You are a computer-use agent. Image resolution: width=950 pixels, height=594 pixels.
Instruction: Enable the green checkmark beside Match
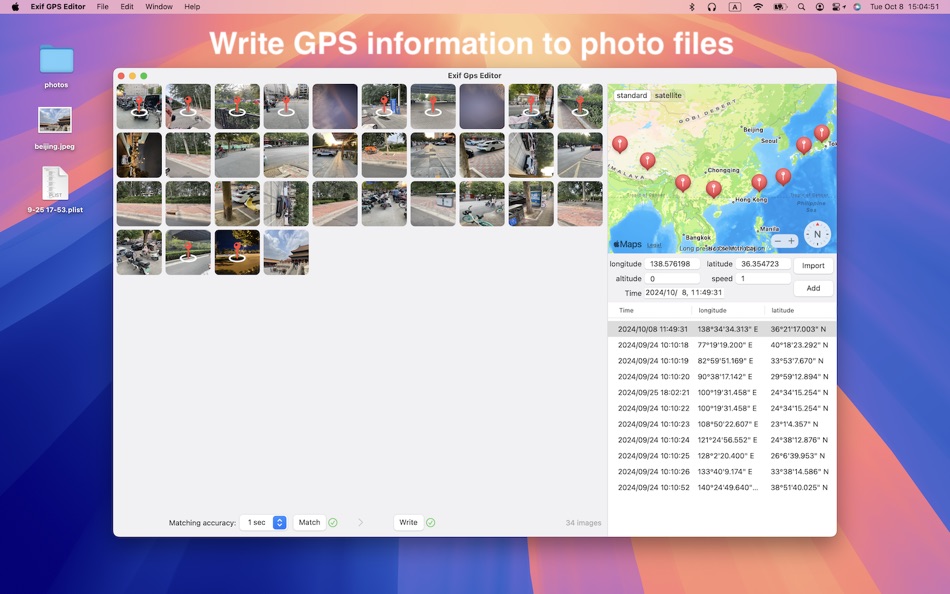pos(331,522)
